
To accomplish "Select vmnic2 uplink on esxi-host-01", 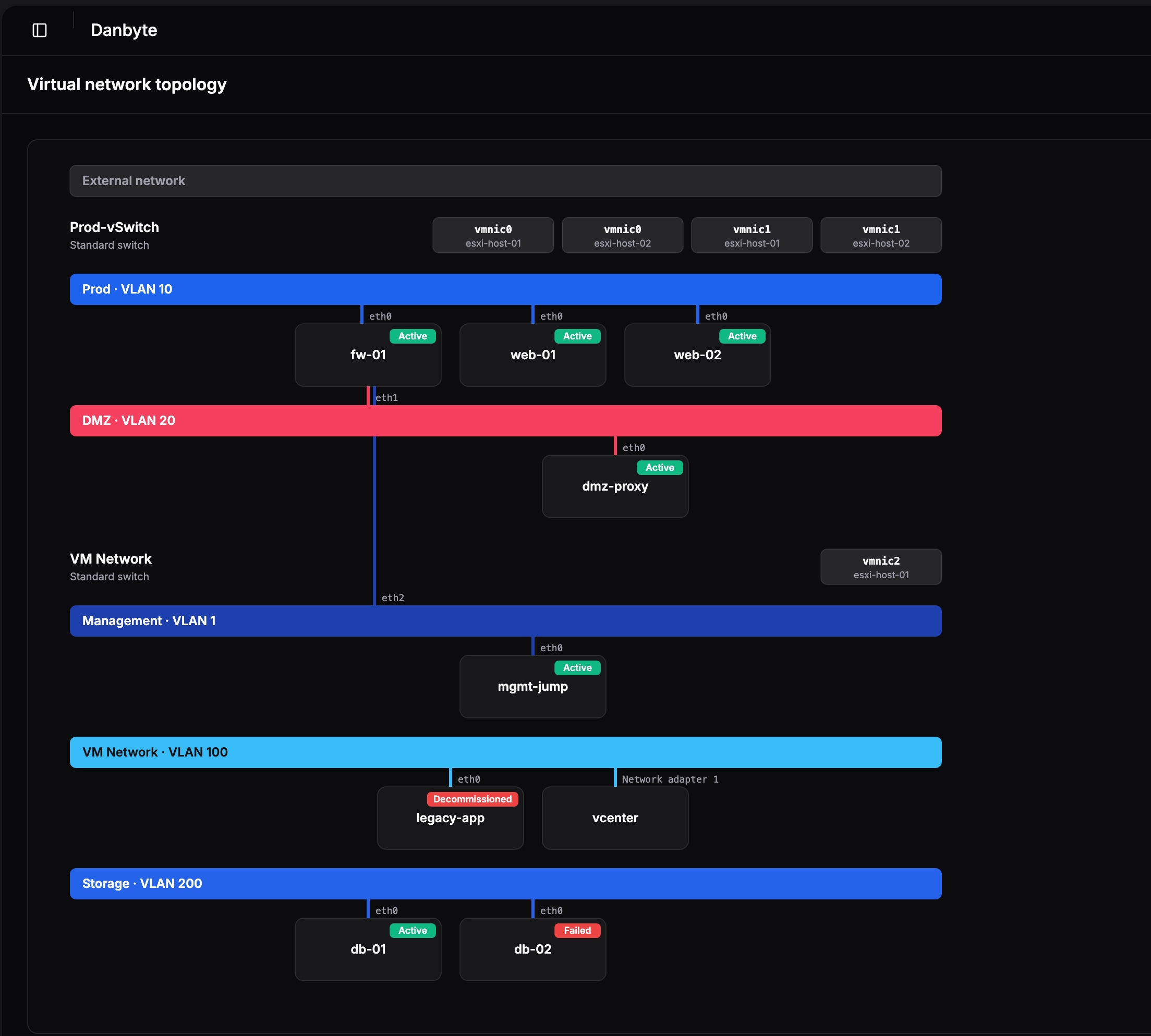I will click(x=881, y=567).
